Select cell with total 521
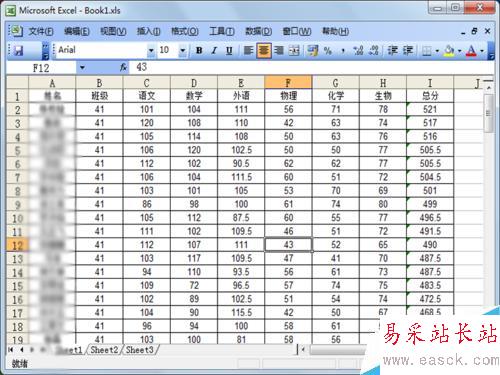The image size is (500, 375). [430, 109]
